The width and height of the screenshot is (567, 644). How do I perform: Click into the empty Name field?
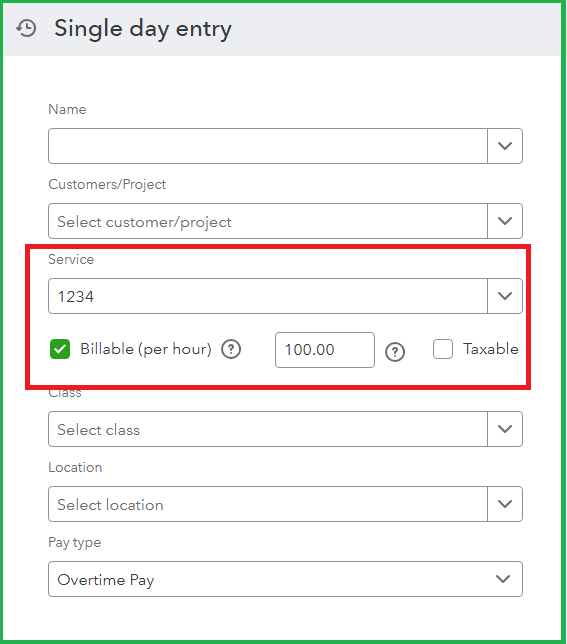pyautogui.click(x=268, y=146)
